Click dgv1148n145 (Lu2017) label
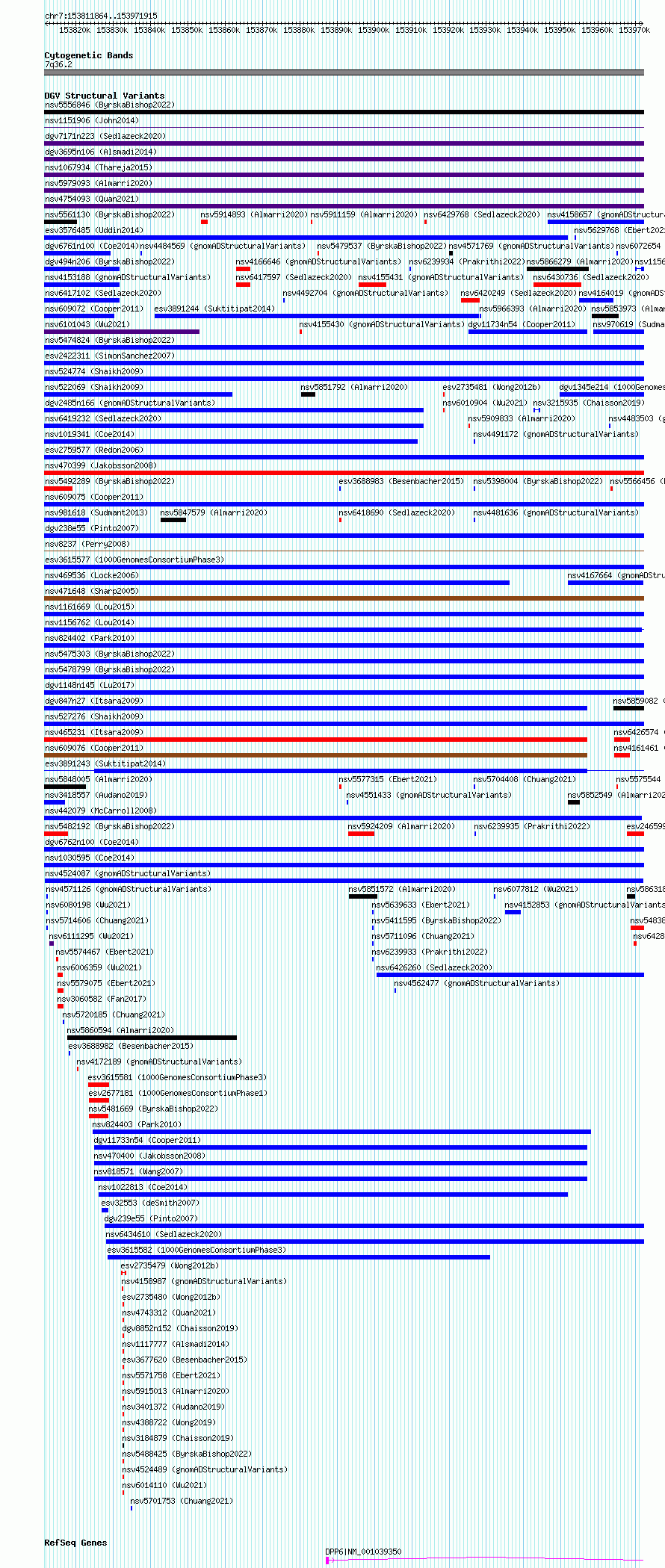 90,685
